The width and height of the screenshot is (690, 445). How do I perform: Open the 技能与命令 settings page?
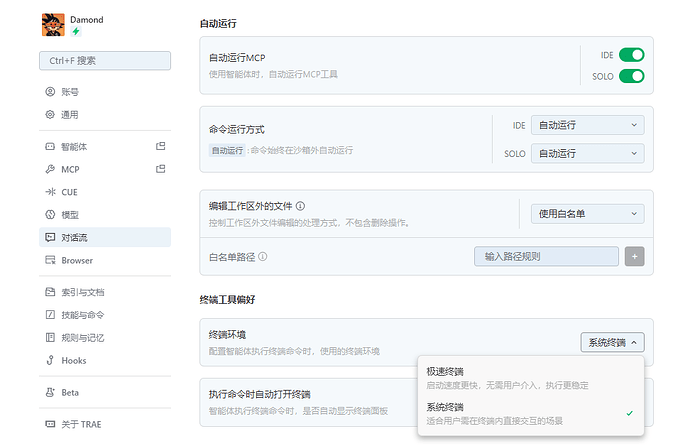105,315
